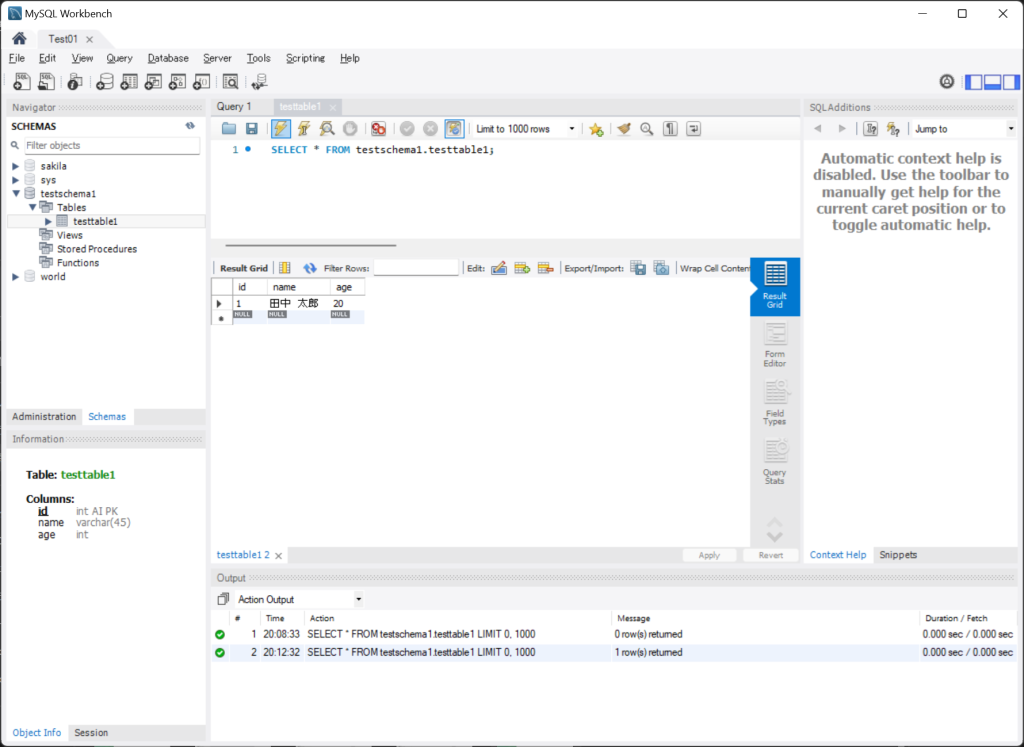Open the Database menu
The image size is (1024, 747).
click(x=168, y=58)
